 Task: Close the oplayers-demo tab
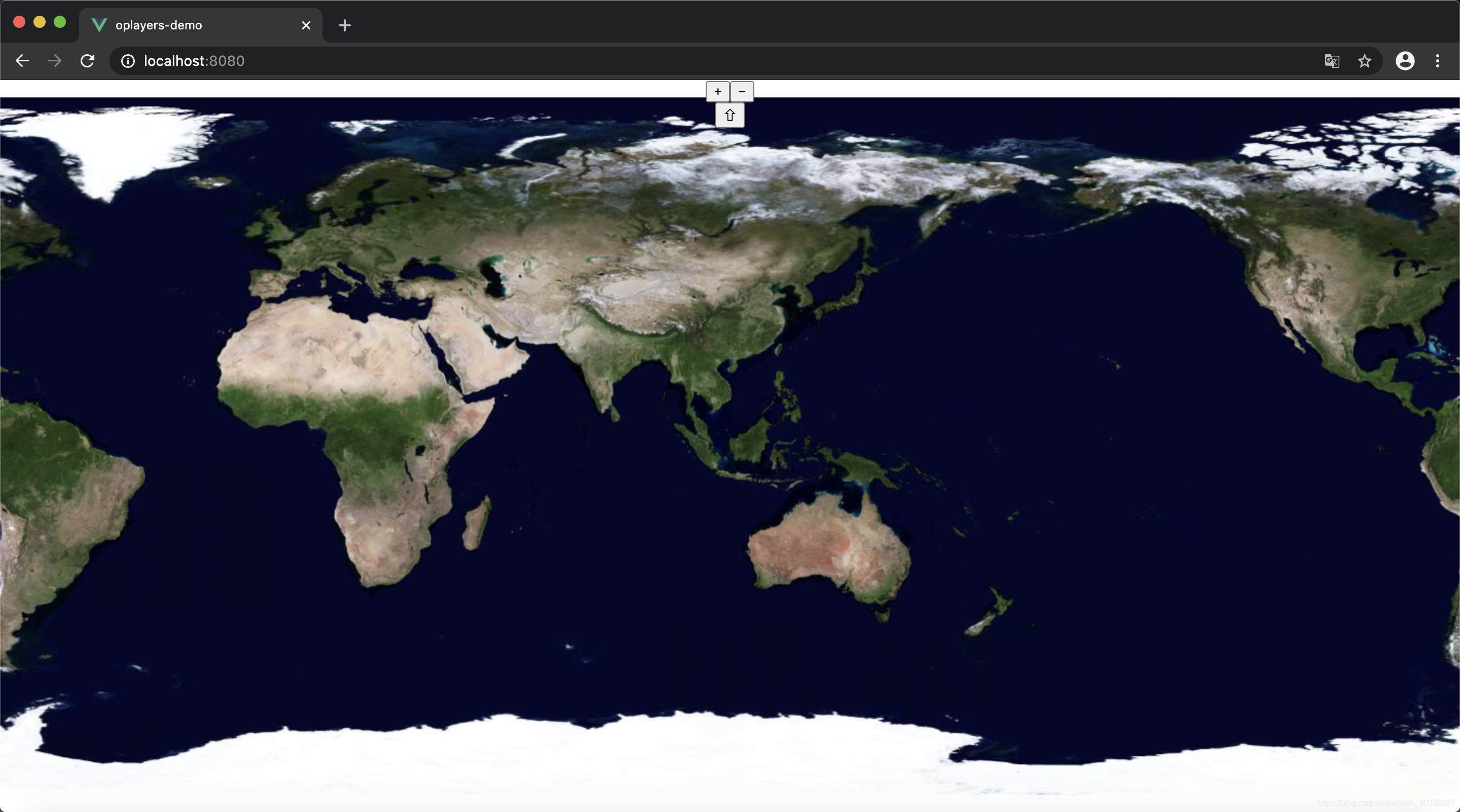(306, 25)
